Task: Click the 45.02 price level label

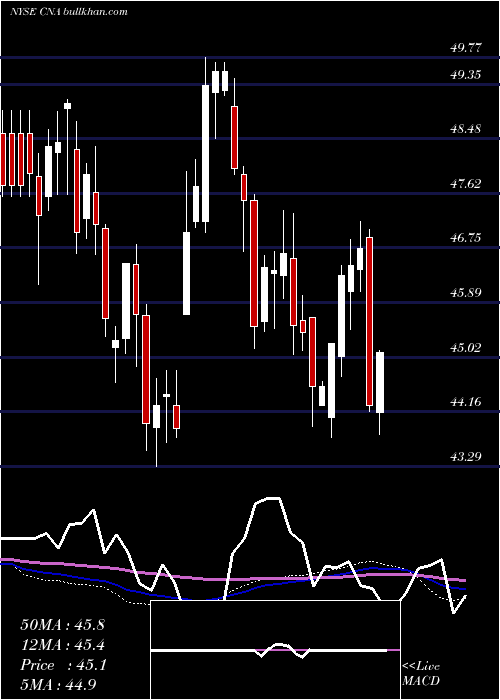Action: point(466,347)
